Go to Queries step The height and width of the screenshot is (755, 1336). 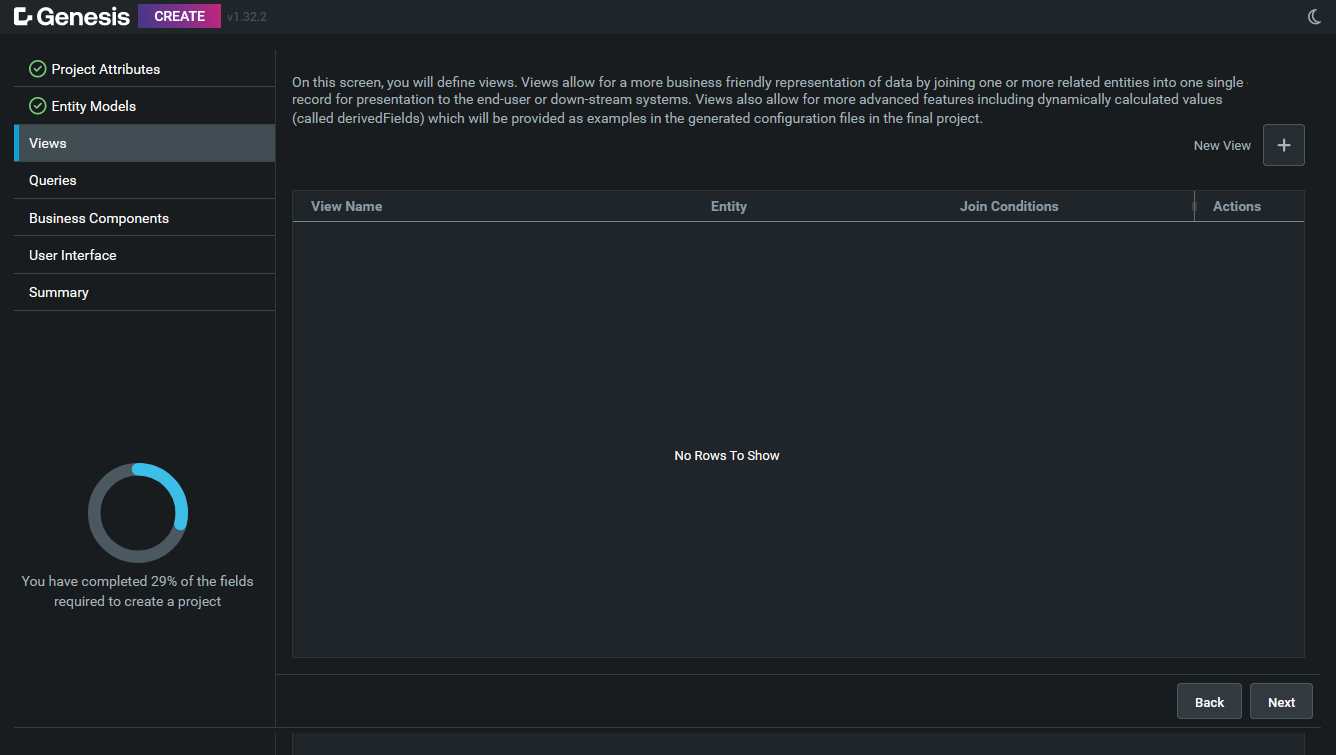pyautogui.click(x=144, y=180)
